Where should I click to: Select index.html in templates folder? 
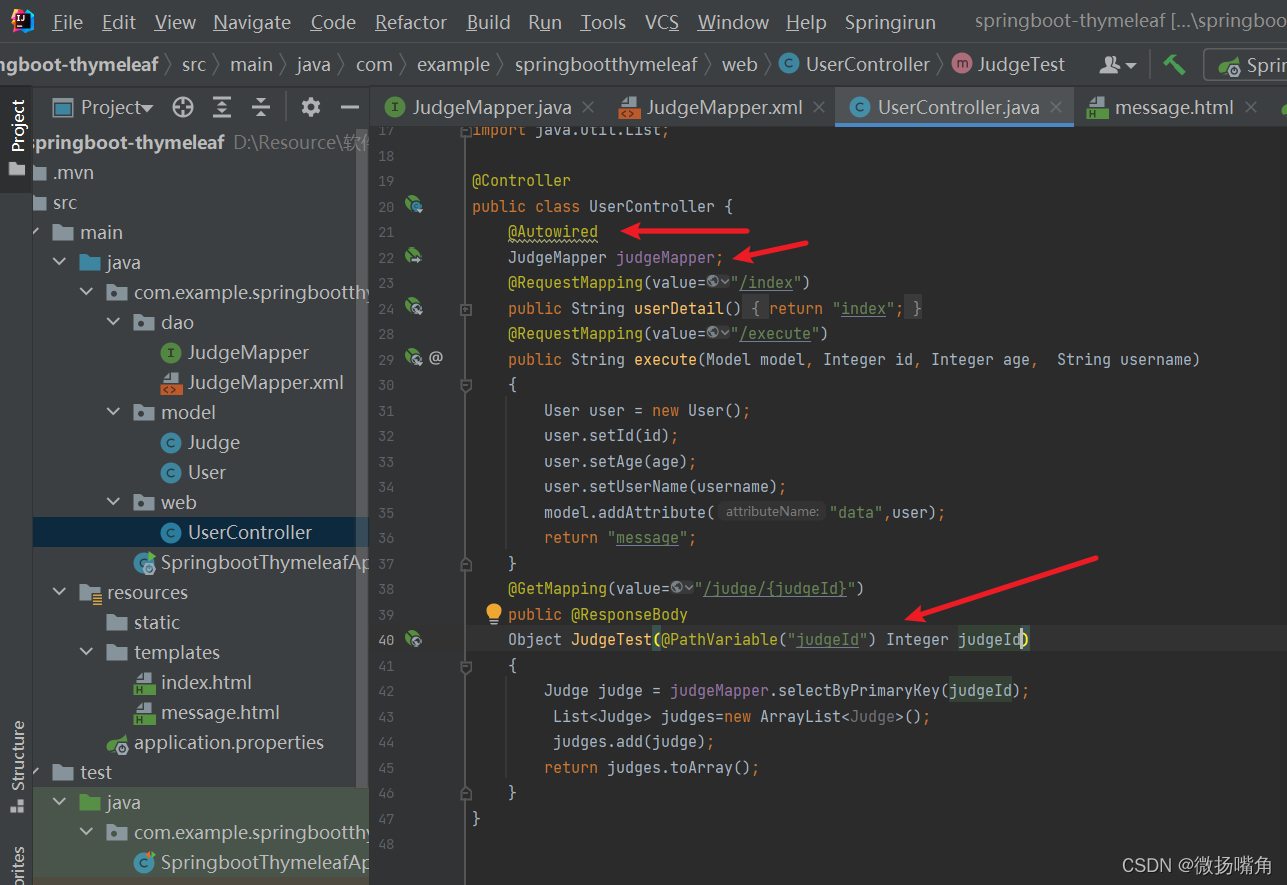(193, 682)
